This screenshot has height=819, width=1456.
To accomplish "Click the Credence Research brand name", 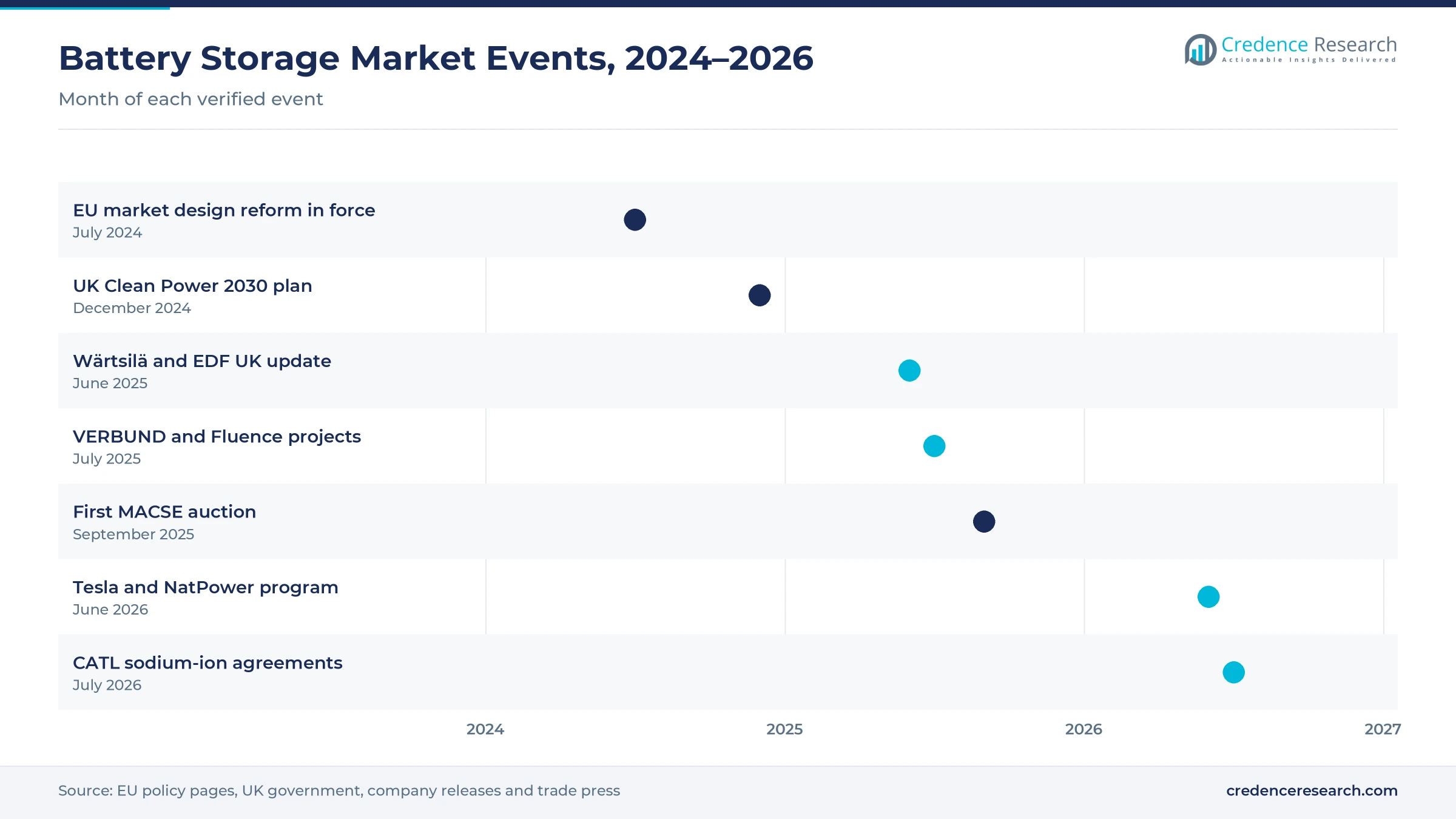I will pos(1309,44).
